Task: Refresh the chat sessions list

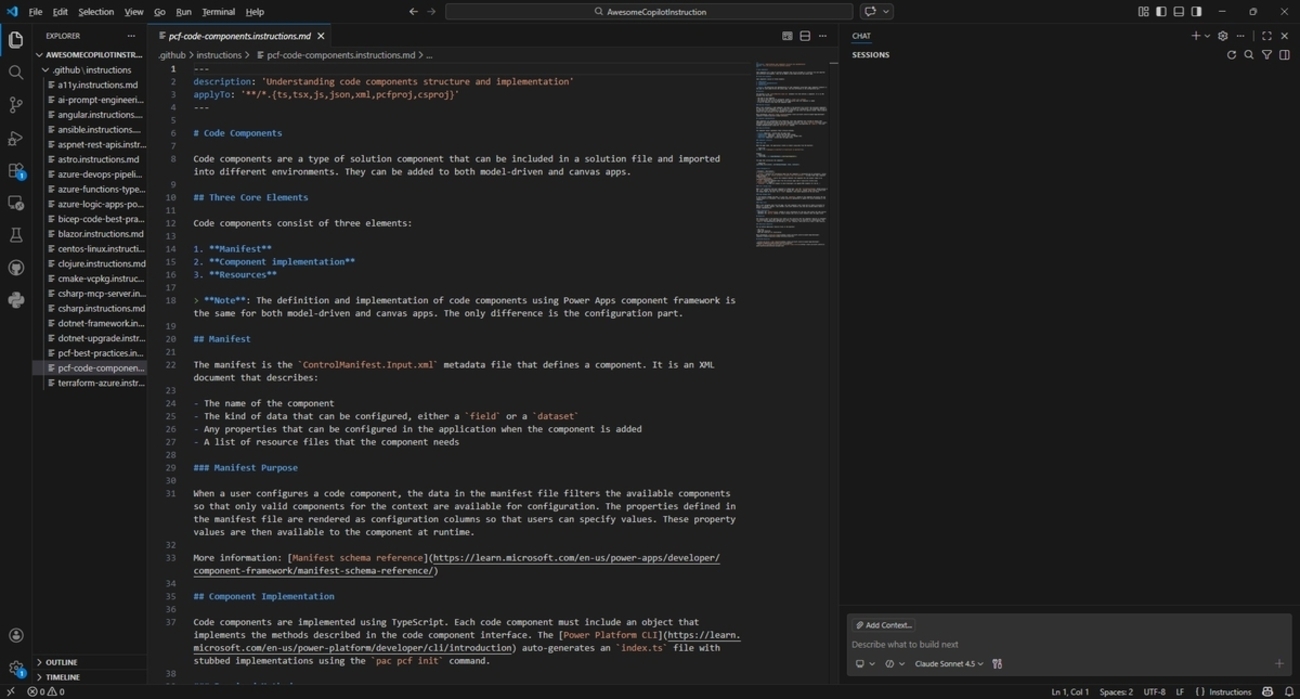Action: click(1231, 55)
